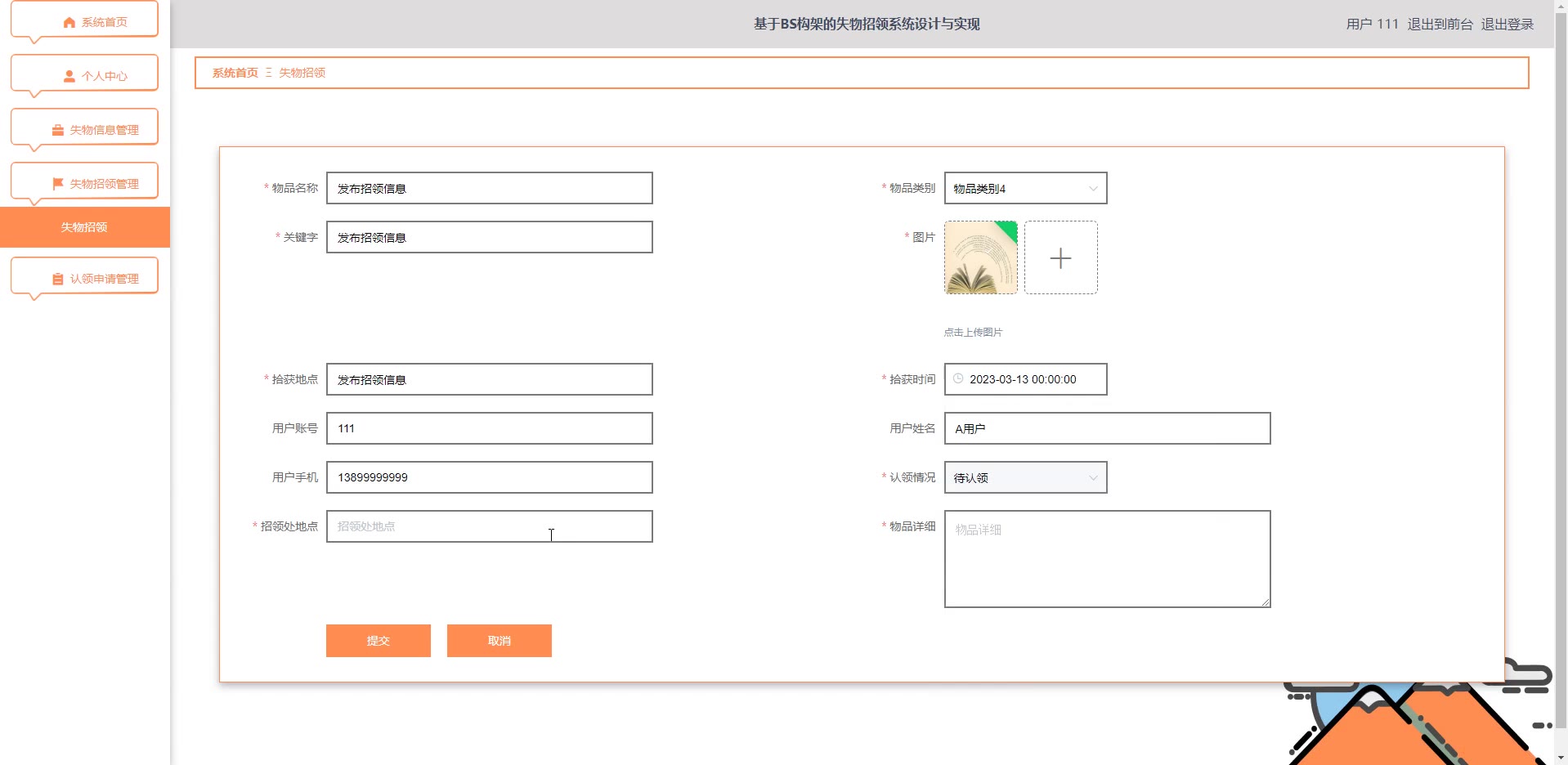Click the 认领情况 dropdown chevron
Viewport: 1568px width, 765px height.
pos(1093,478)
